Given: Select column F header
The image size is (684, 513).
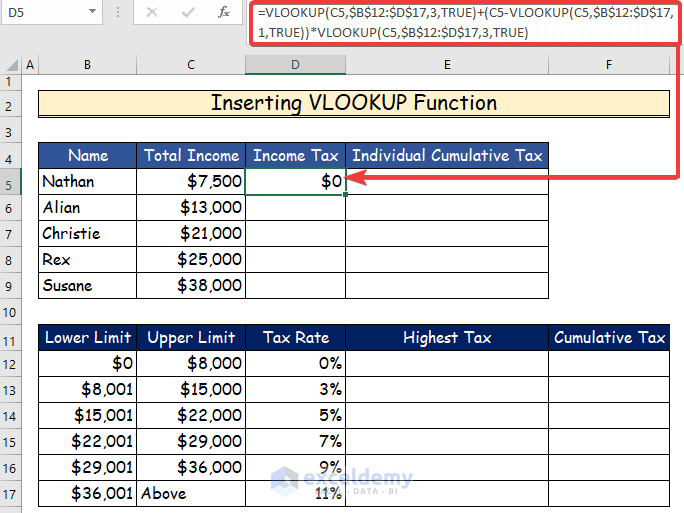Looking at the screenshot, I should coord(609,65).
